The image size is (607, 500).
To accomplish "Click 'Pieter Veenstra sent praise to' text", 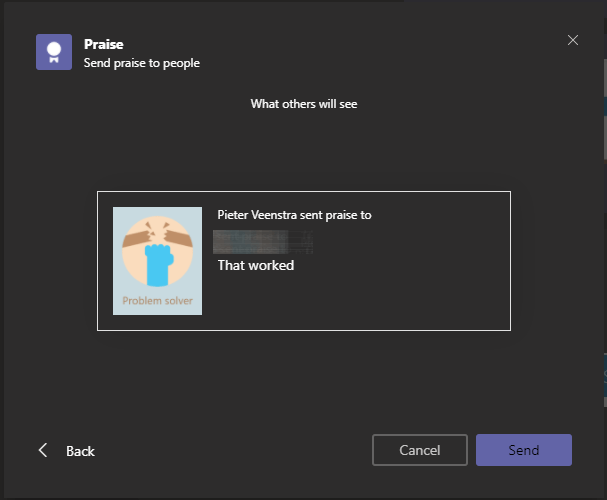I will (294, 215).
